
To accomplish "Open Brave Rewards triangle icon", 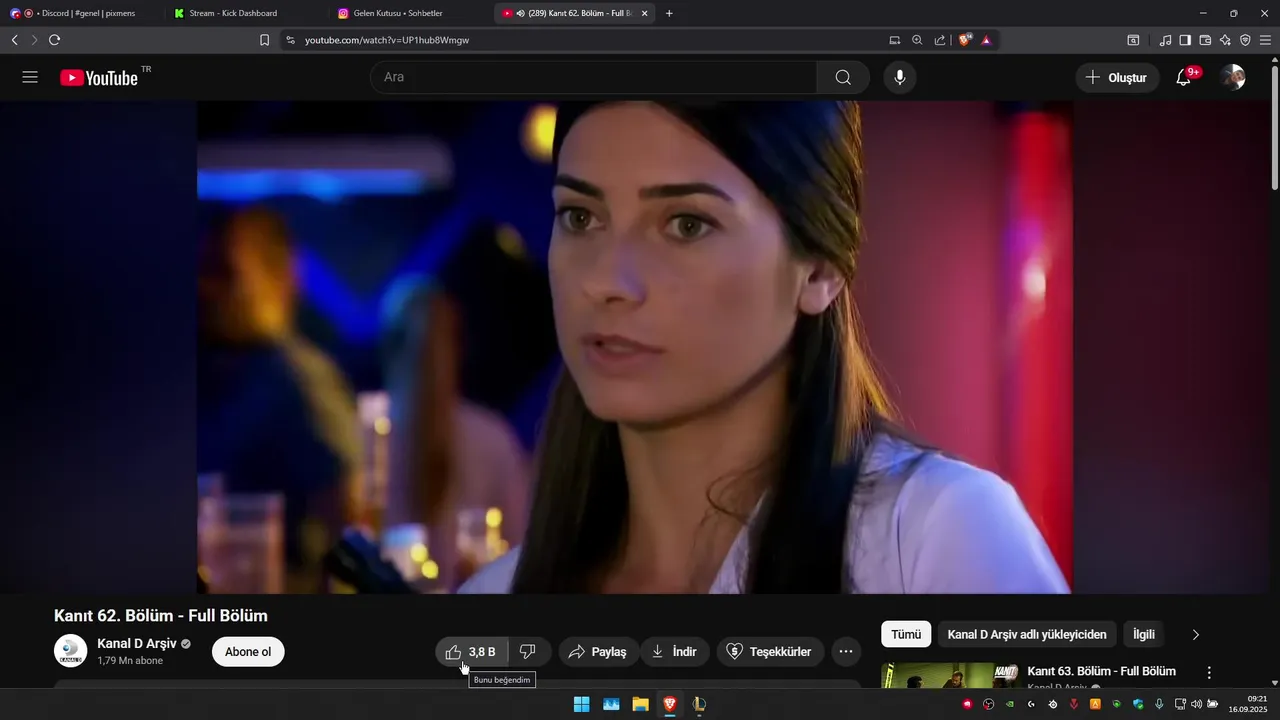I will coord(986,40).
